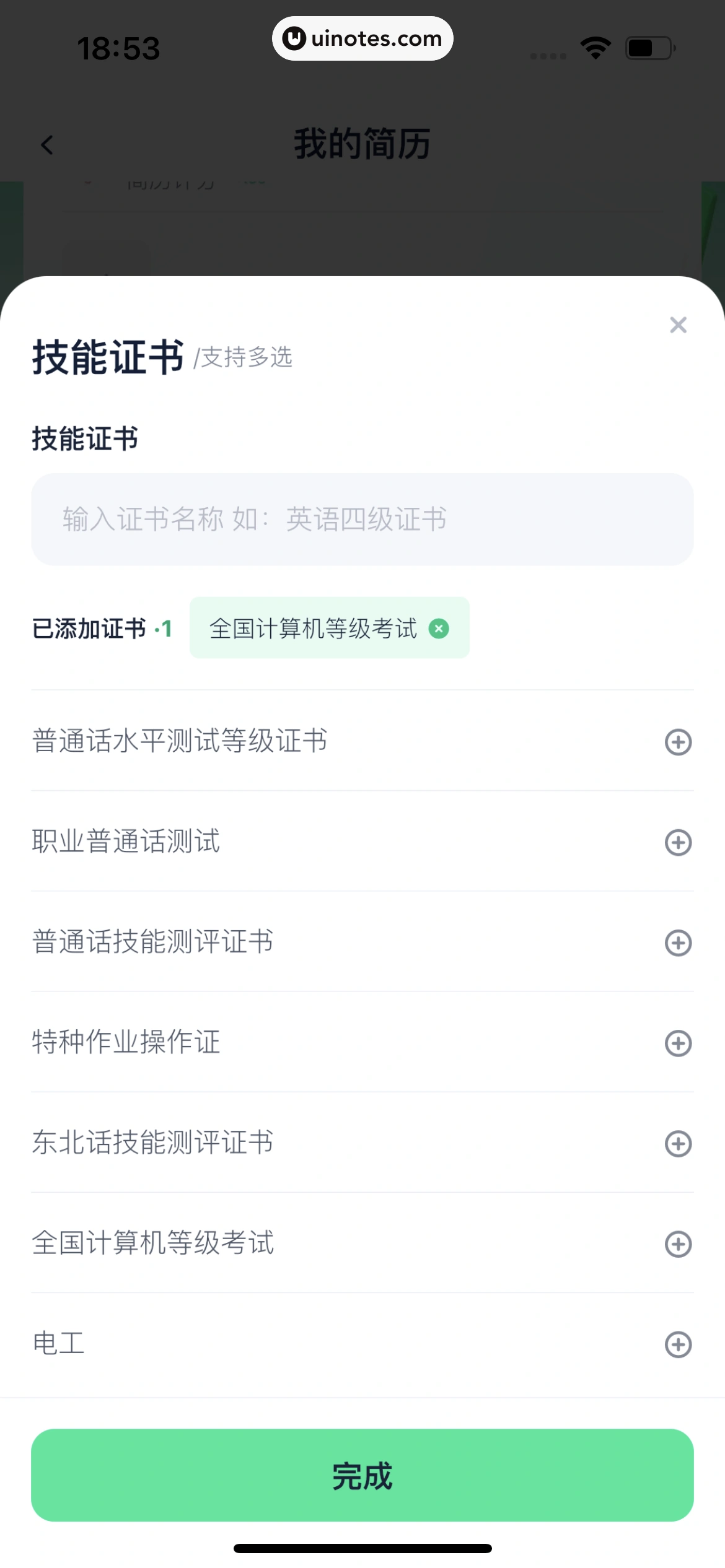Tap plus icon next to 电工

[678, 1344]
